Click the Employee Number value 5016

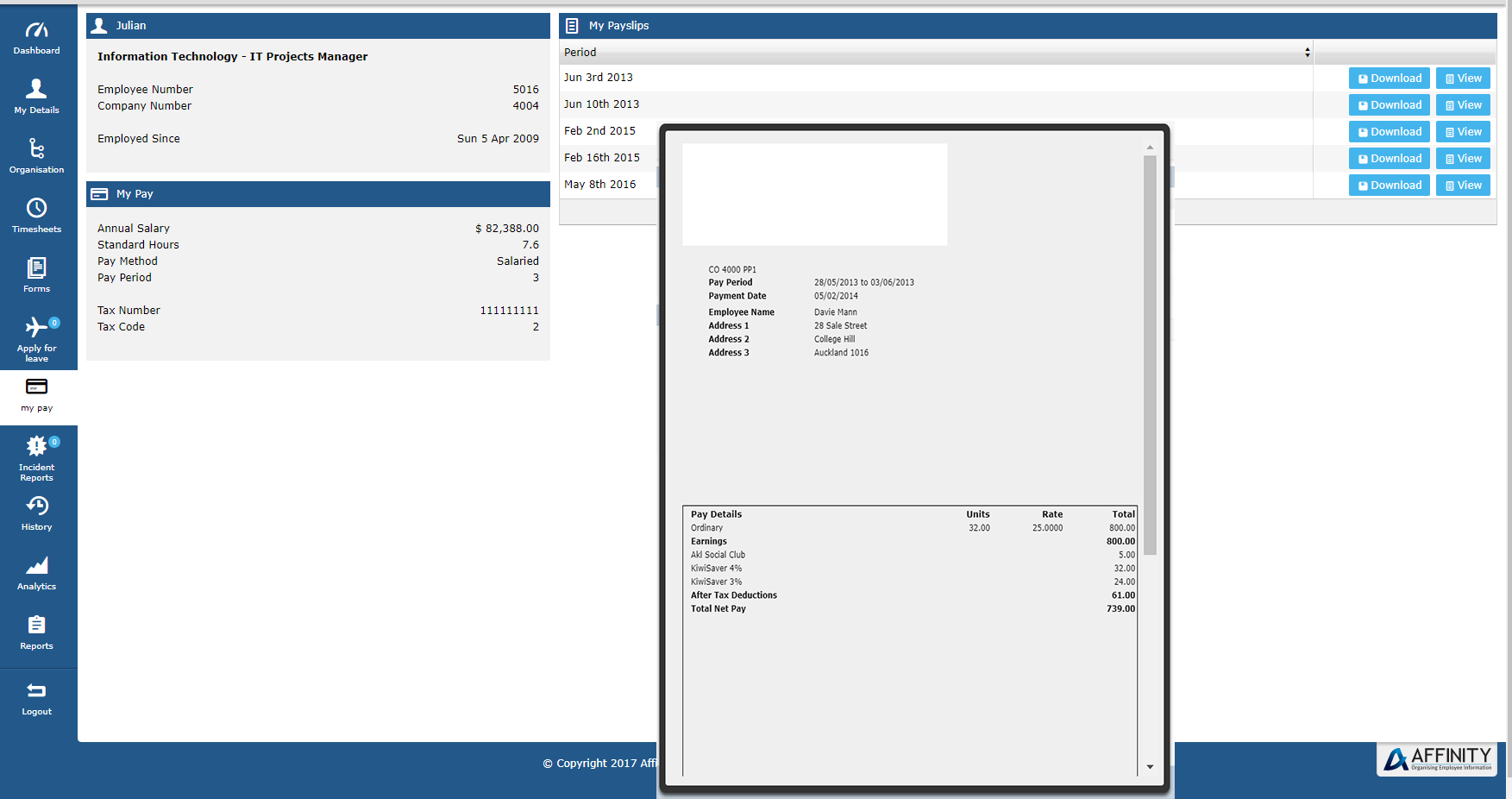526,90
